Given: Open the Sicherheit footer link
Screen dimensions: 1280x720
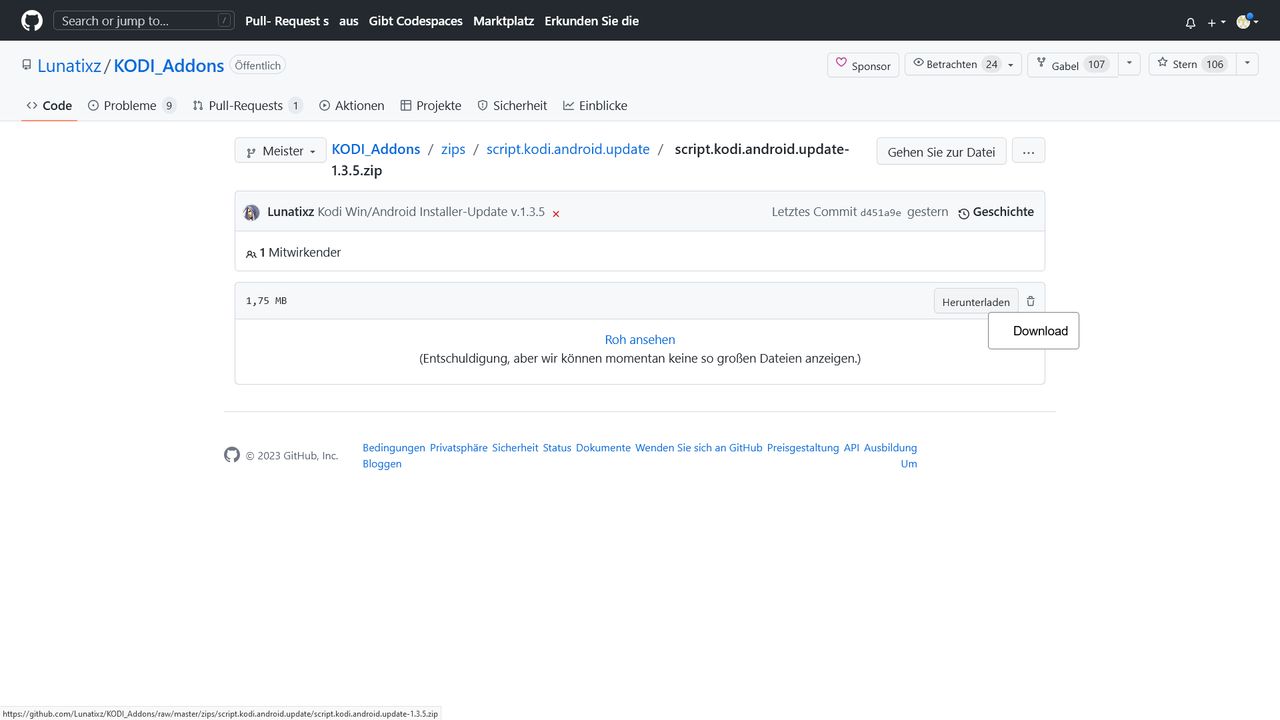Looking at the screenshot, I should coord(515,448).
